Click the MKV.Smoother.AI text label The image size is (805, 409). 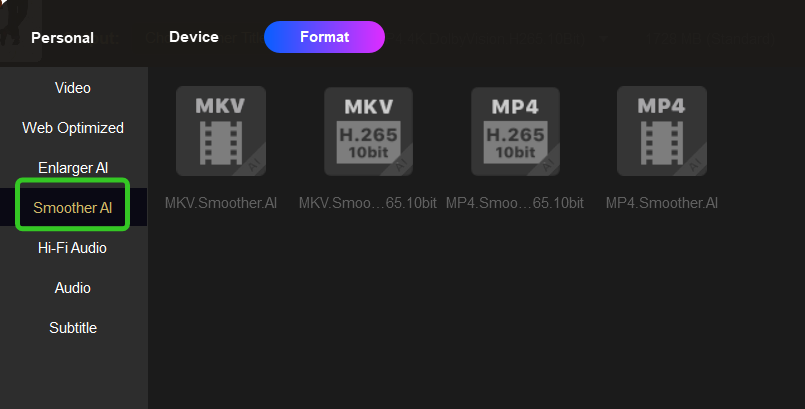[221, 203]
